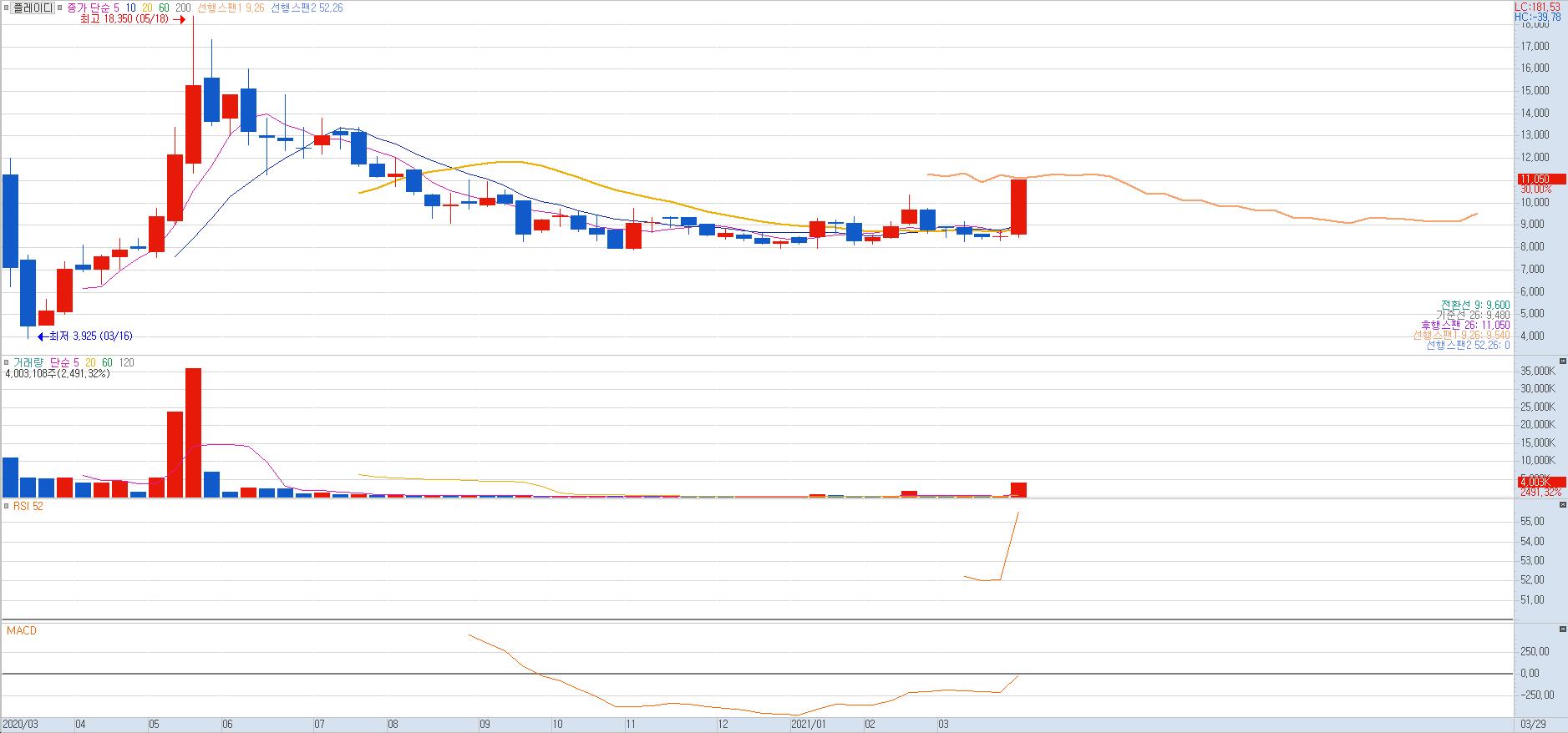Click the LC:181.53 value at top right
The width and height of the screenshot is (1568, 733).
pyautogui.click(x=1538, y=7)
